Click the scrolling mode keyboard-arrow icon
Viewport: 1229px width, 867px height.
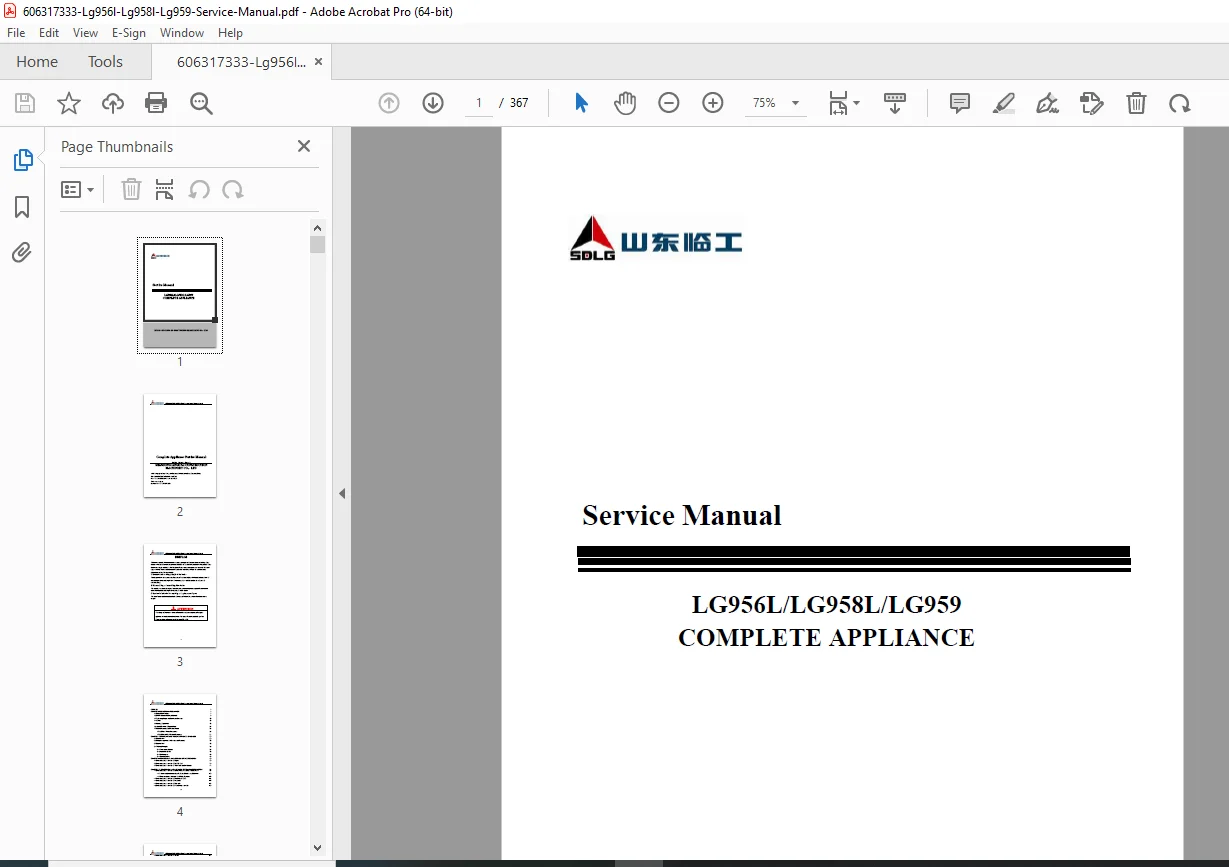895,103
